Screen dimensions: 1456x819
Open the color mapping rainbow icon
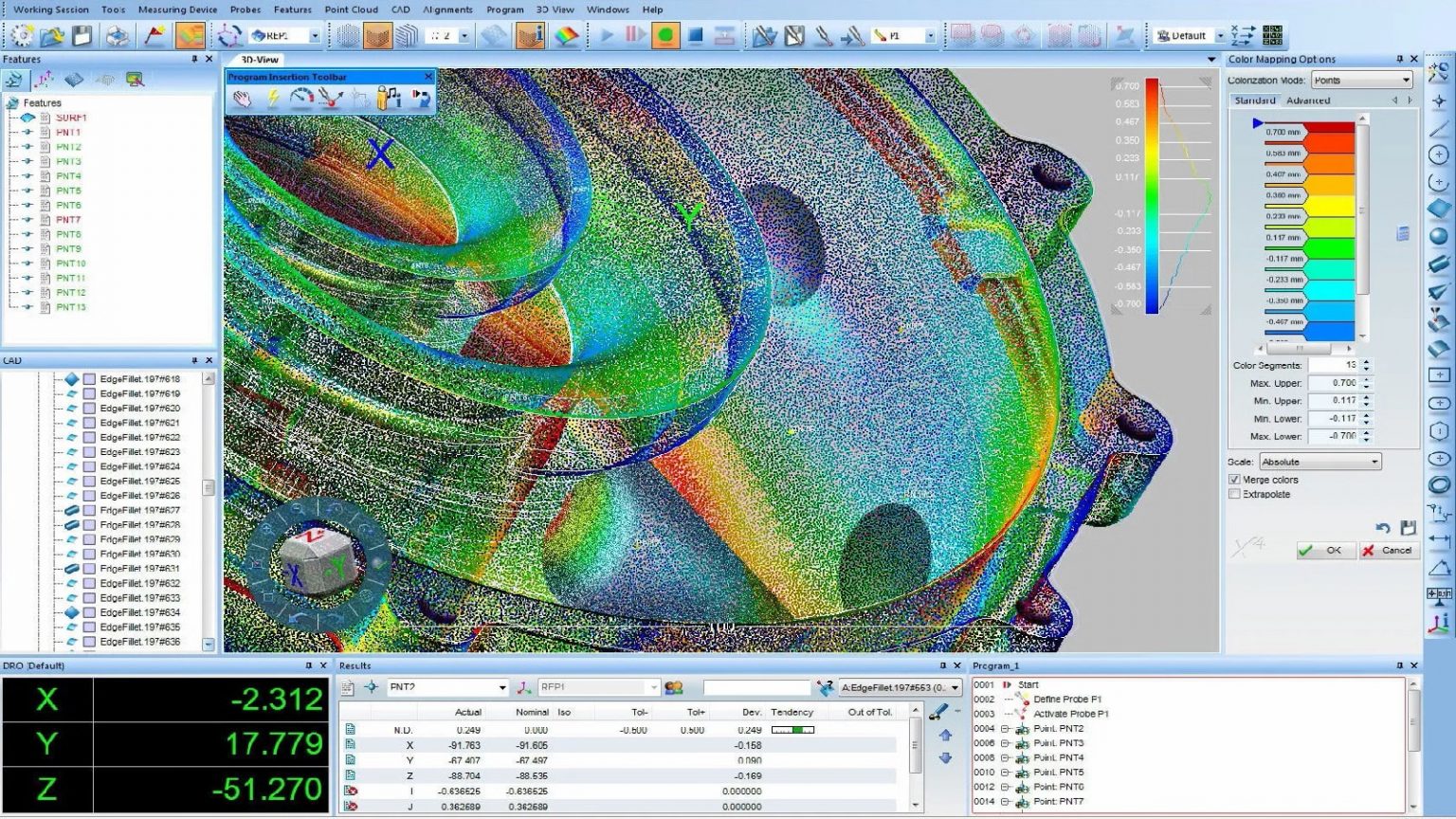[x=565, y=35]
